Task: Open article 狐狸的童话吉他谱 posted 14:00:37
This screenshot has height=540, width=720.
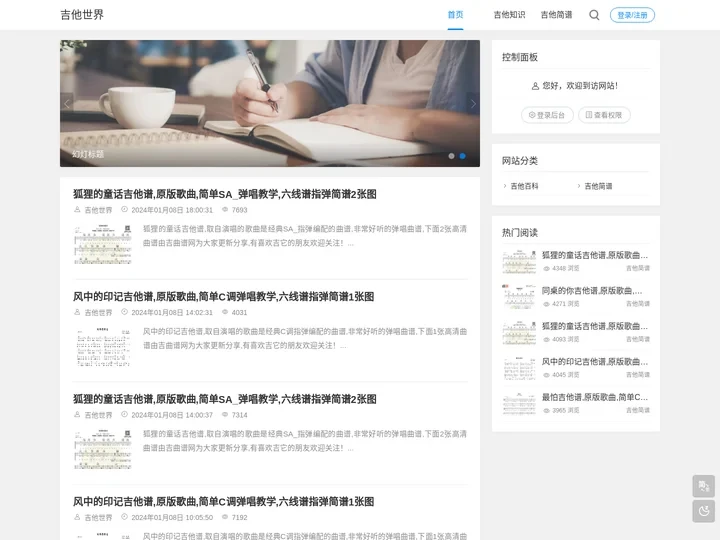Action: coord(225,399)
